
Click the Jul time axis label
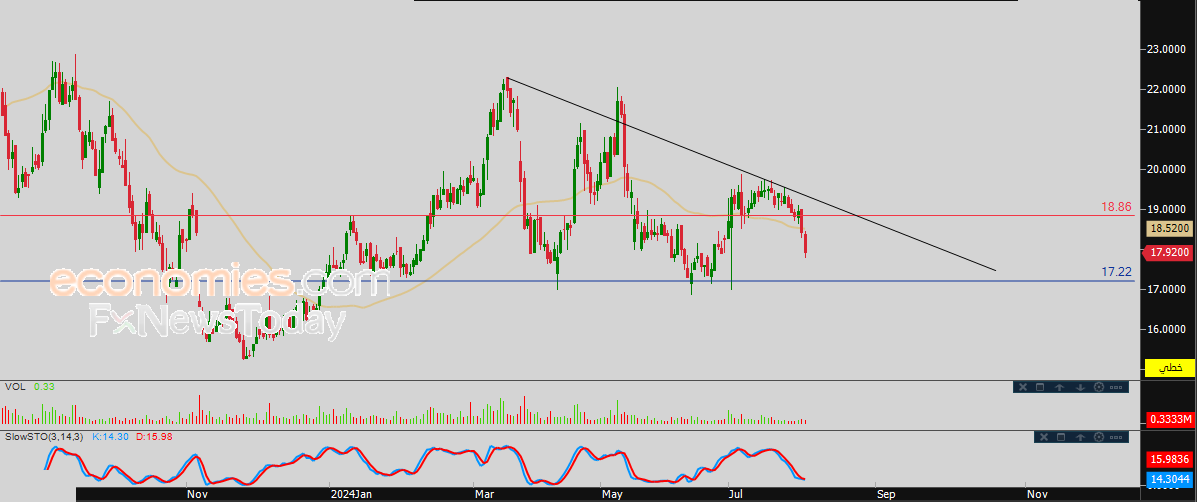pyautogui.click(x=738, y=494)
